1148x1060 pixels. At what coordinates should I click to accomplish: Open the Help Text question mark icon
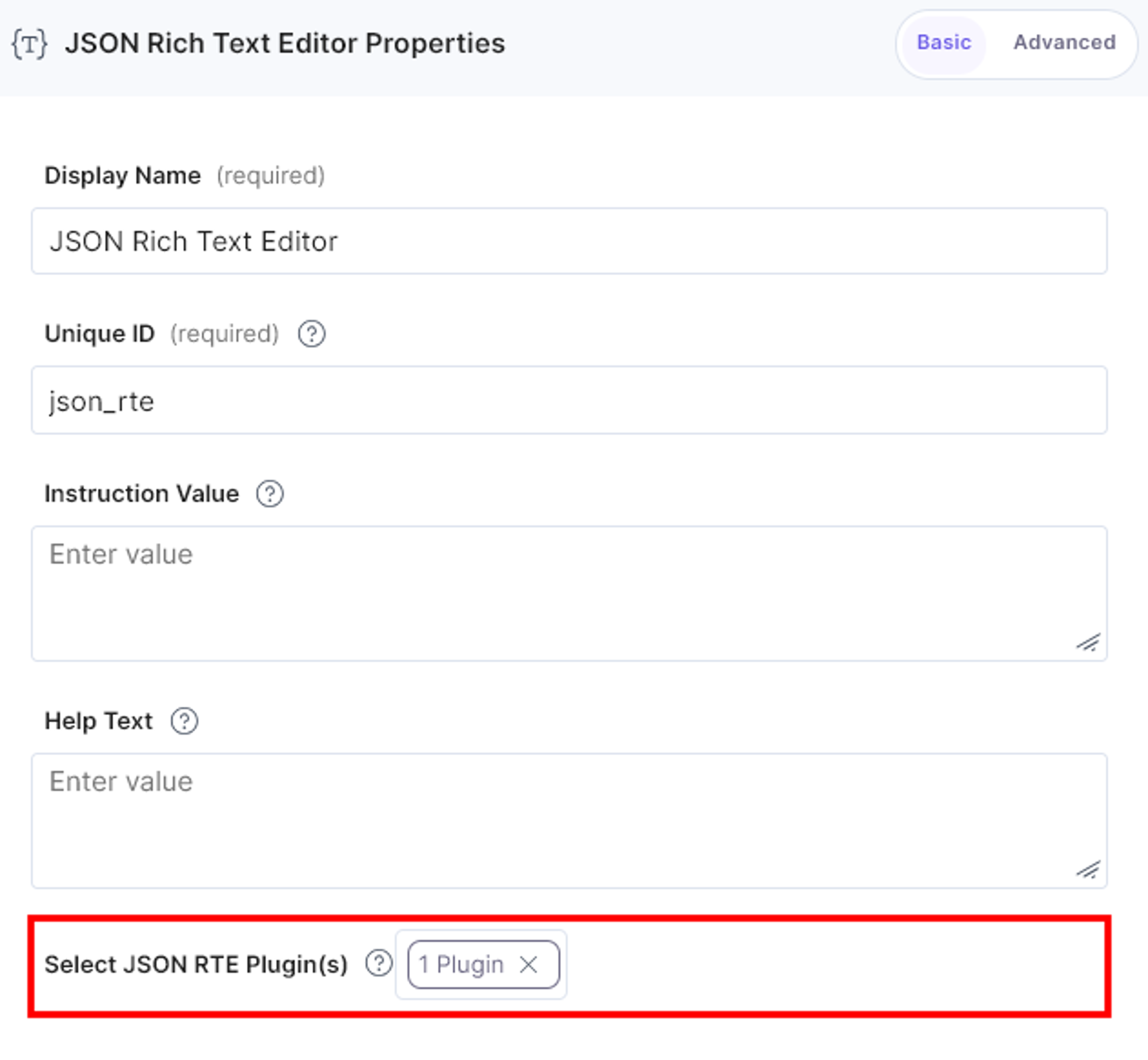click(x=184, y=721)
